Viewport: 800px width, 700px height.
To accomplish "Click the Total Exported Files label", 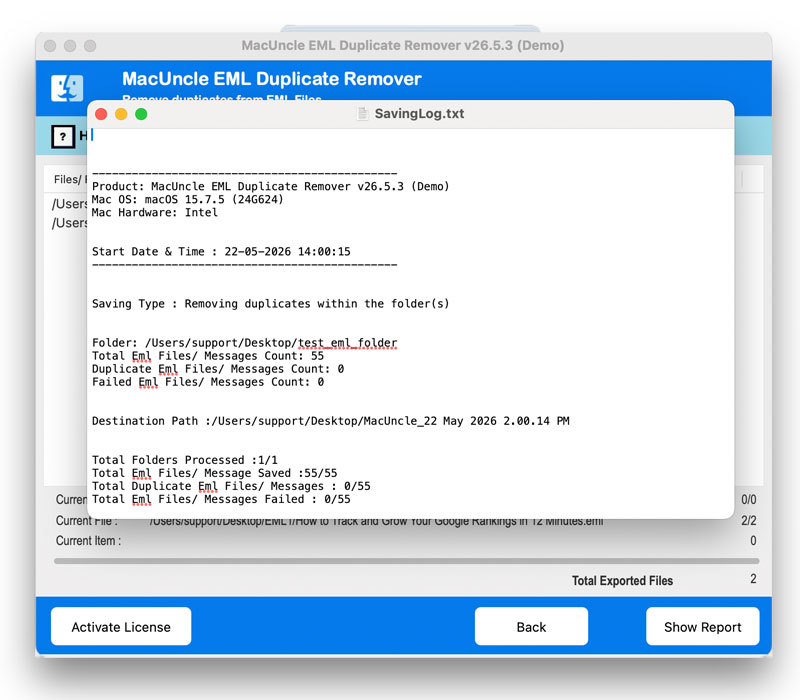I will pyautogui.click(x=622, y=581).
